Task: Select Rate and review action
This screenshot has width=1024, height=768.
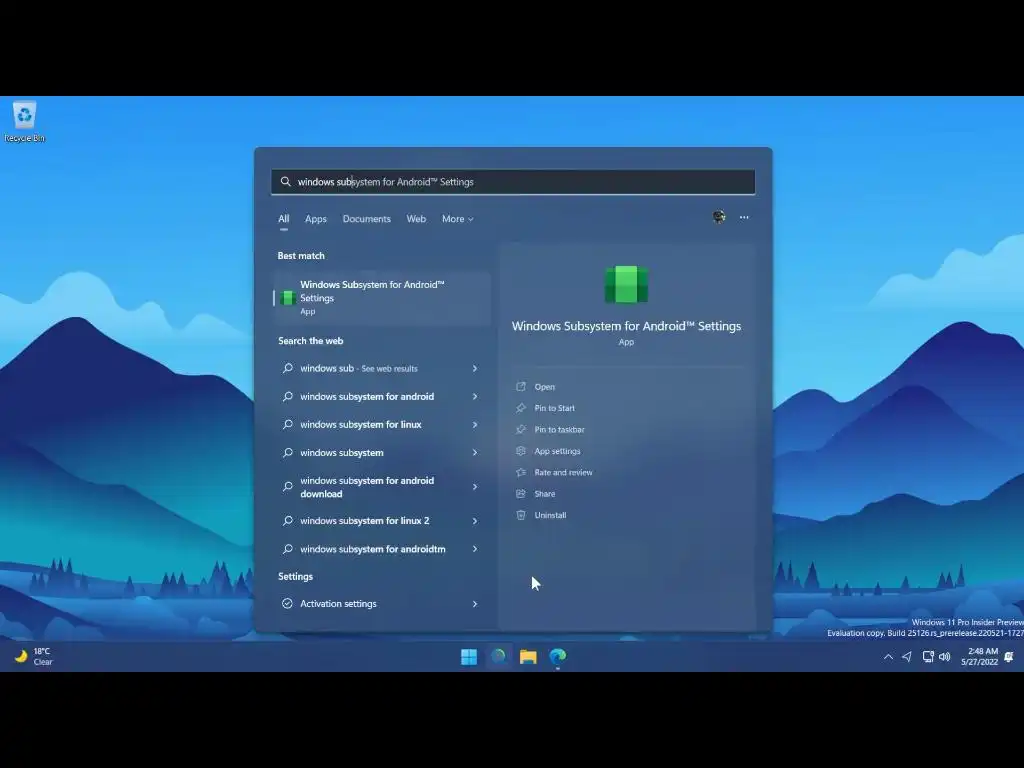Action: tap(563, 472)
